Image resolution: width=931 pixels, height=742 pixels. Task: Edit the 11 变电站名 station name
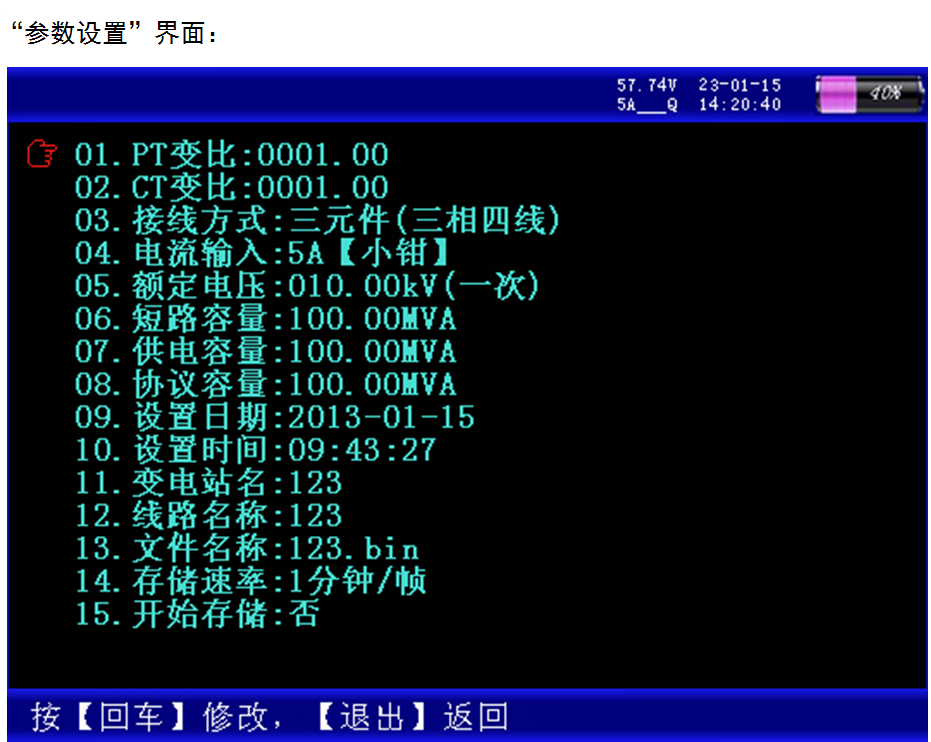coord(209,483)
